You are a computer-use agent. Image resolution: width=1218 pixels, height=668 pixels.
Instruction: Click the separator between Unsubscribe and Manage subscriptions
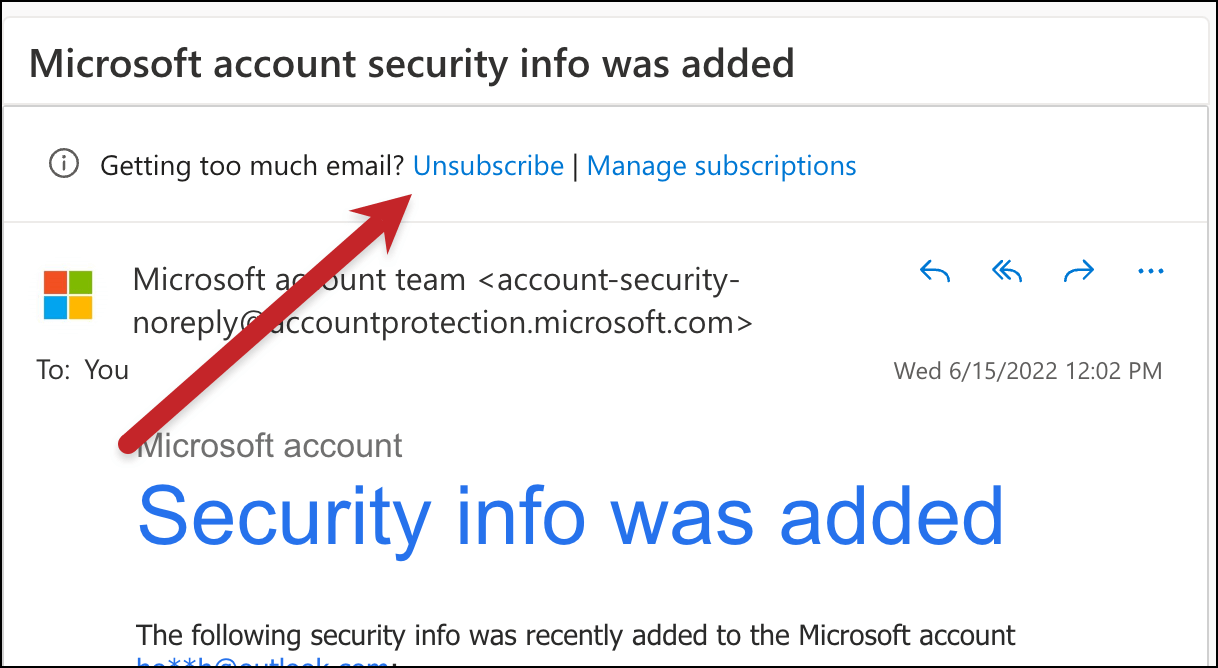(x=575, y=166)
